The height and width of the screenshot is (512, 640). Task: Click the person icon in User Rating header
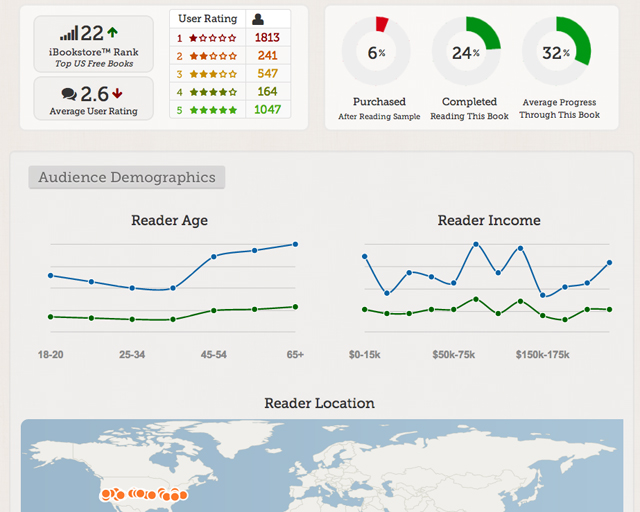pos(258,19)
